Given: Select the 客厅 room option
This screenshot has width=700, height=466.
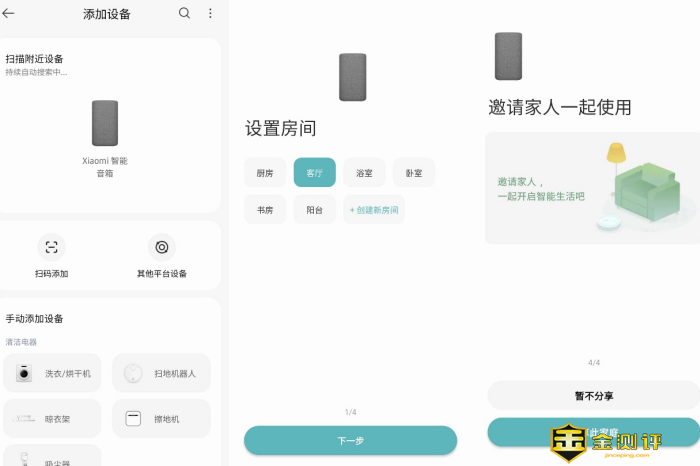Looking at the screenshot, I should (x=314, y=173).
